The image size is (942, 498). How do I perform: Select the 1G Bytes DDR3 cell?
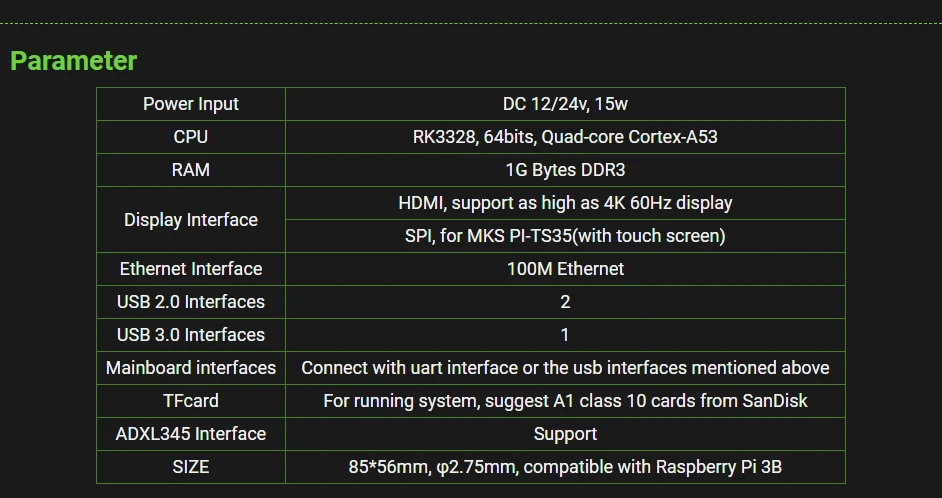coord(565,170)
